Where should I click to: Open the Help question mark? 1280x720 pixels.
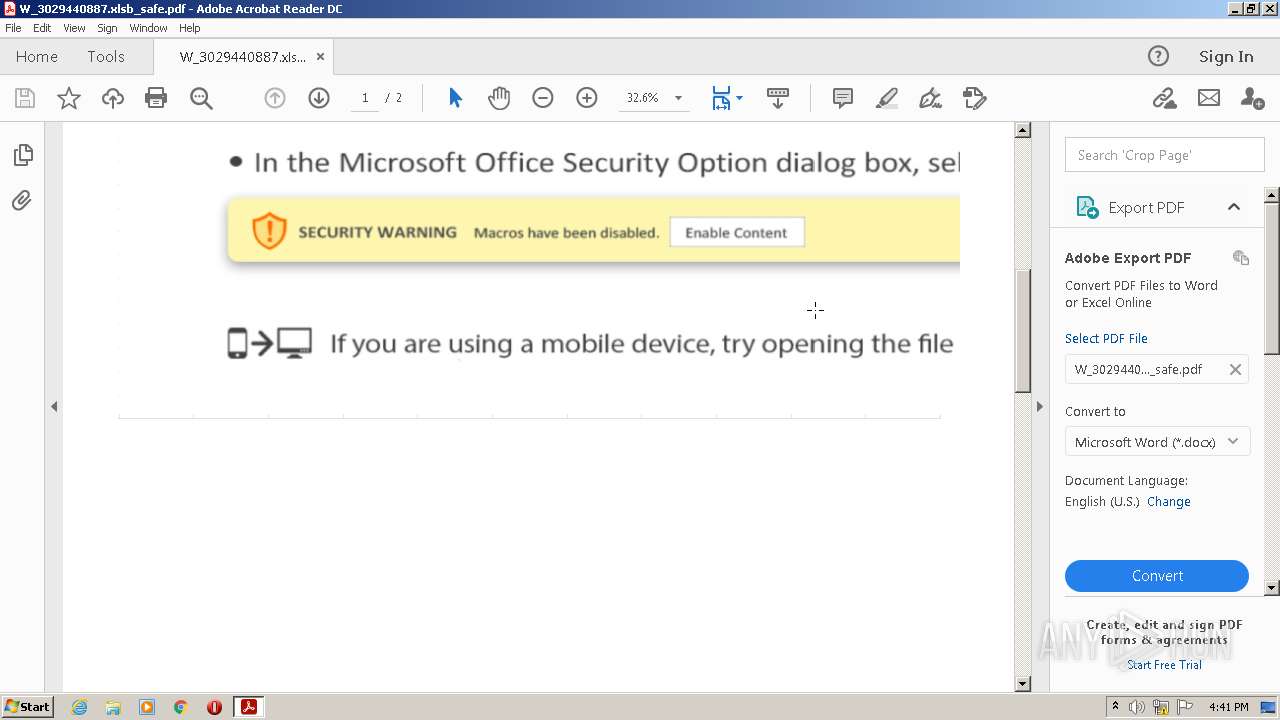click(x=1158, y=57)
